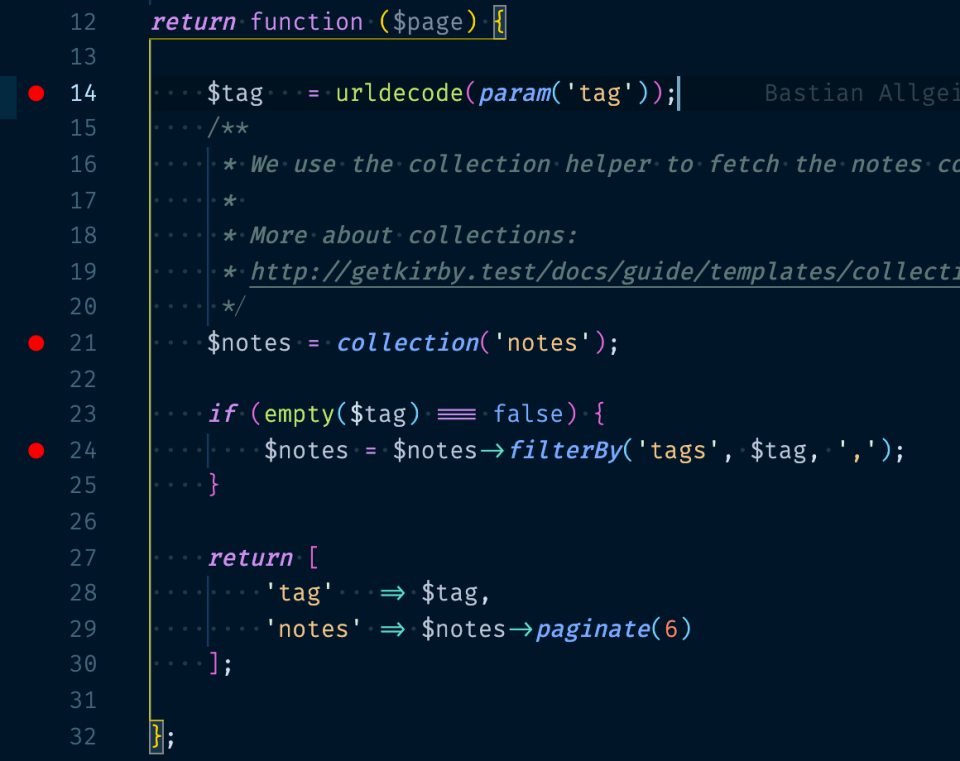Place cursor on the urldecode function call
This screenshot has width=960, height=761.
pos(399,93)
